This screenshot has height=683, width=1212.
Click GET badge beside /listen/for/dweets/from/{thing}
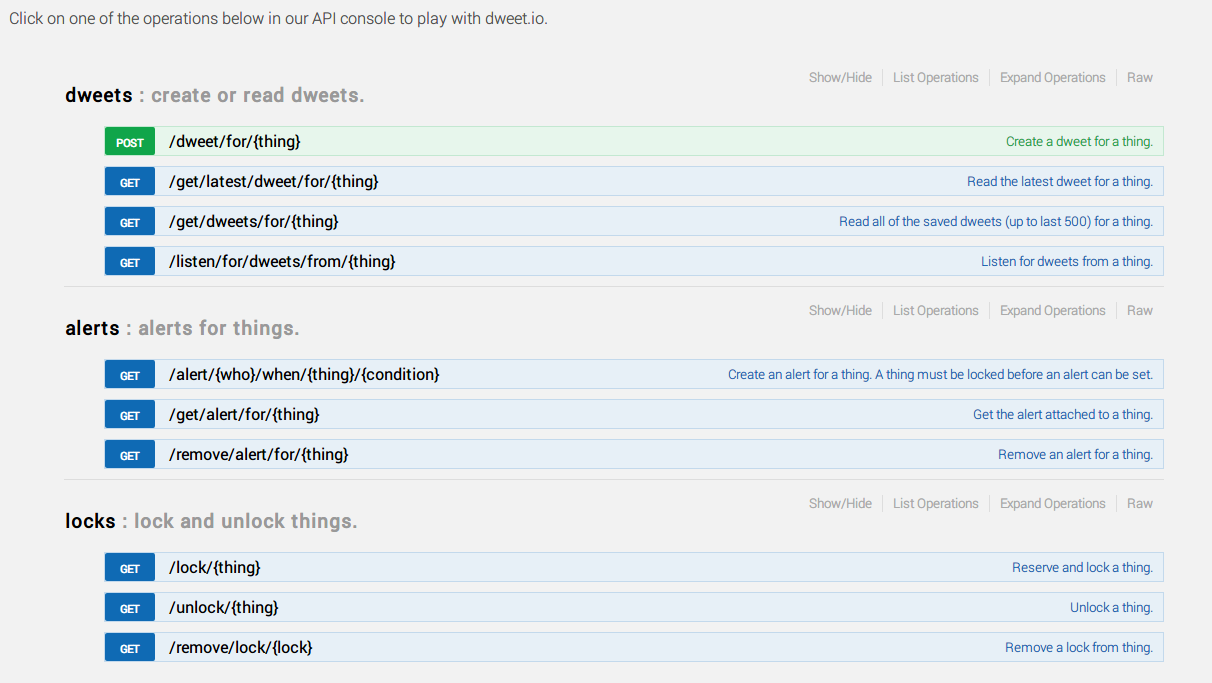[x=130, y=262]
